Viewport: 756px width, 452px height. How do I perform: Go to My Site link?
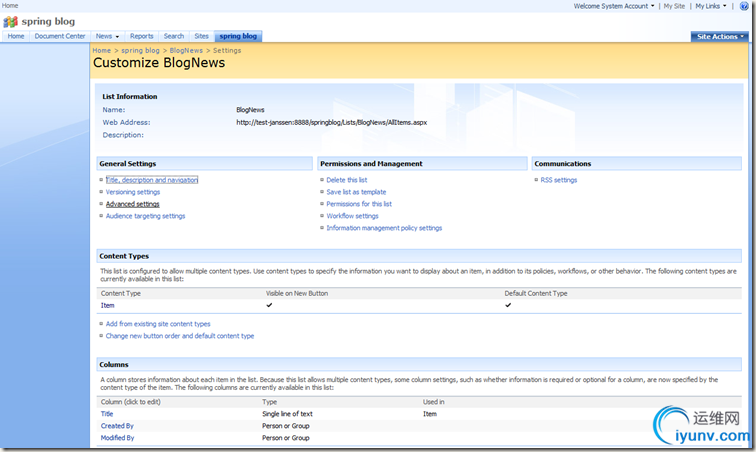click(x=674, y=6)
